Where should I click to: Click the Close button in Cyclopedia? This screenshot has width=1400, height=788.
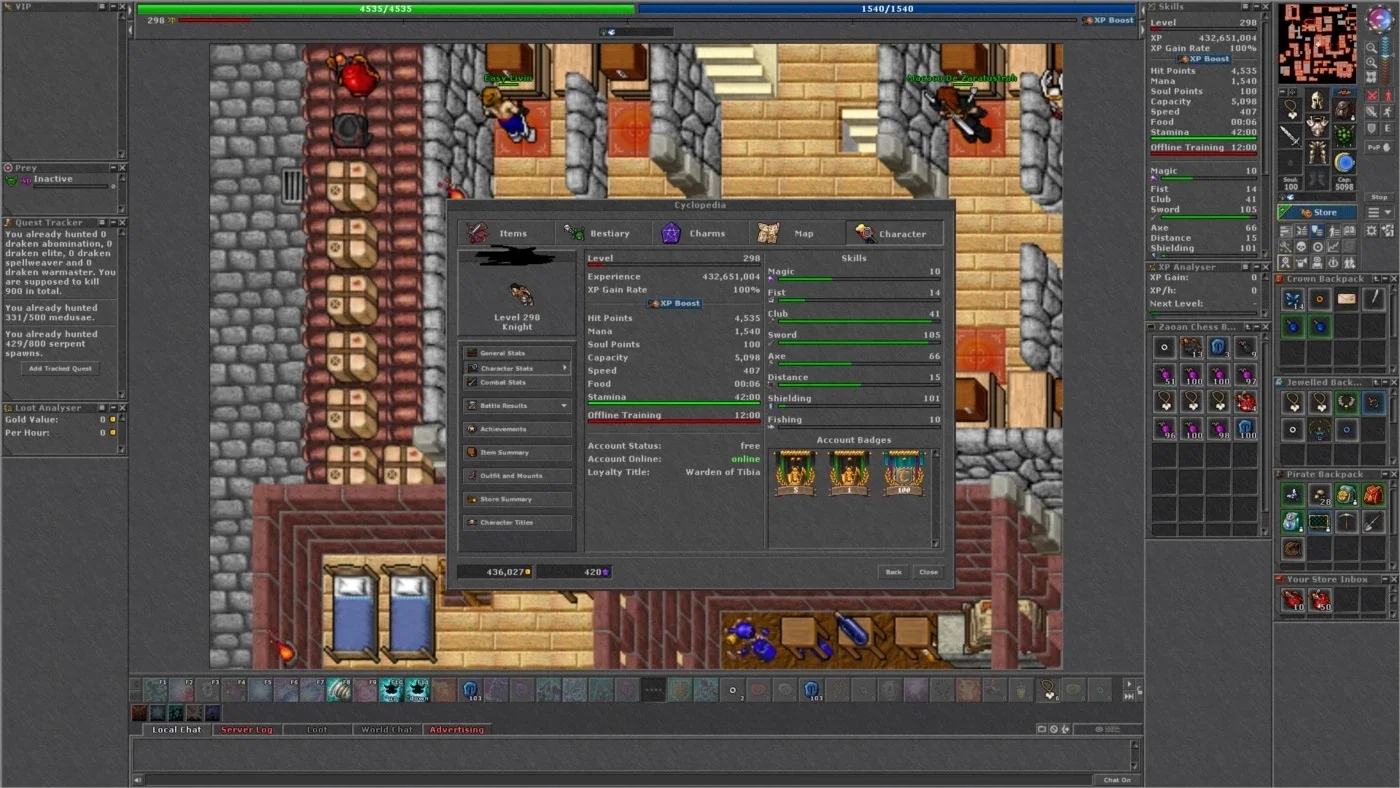click(x=928, y=572)
